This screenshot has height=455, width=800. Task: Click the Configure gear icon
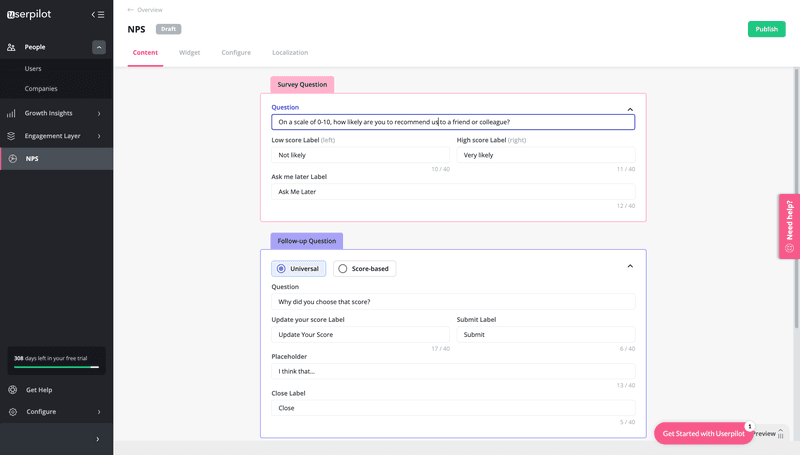pyautogui.click(x=12, y=411)
